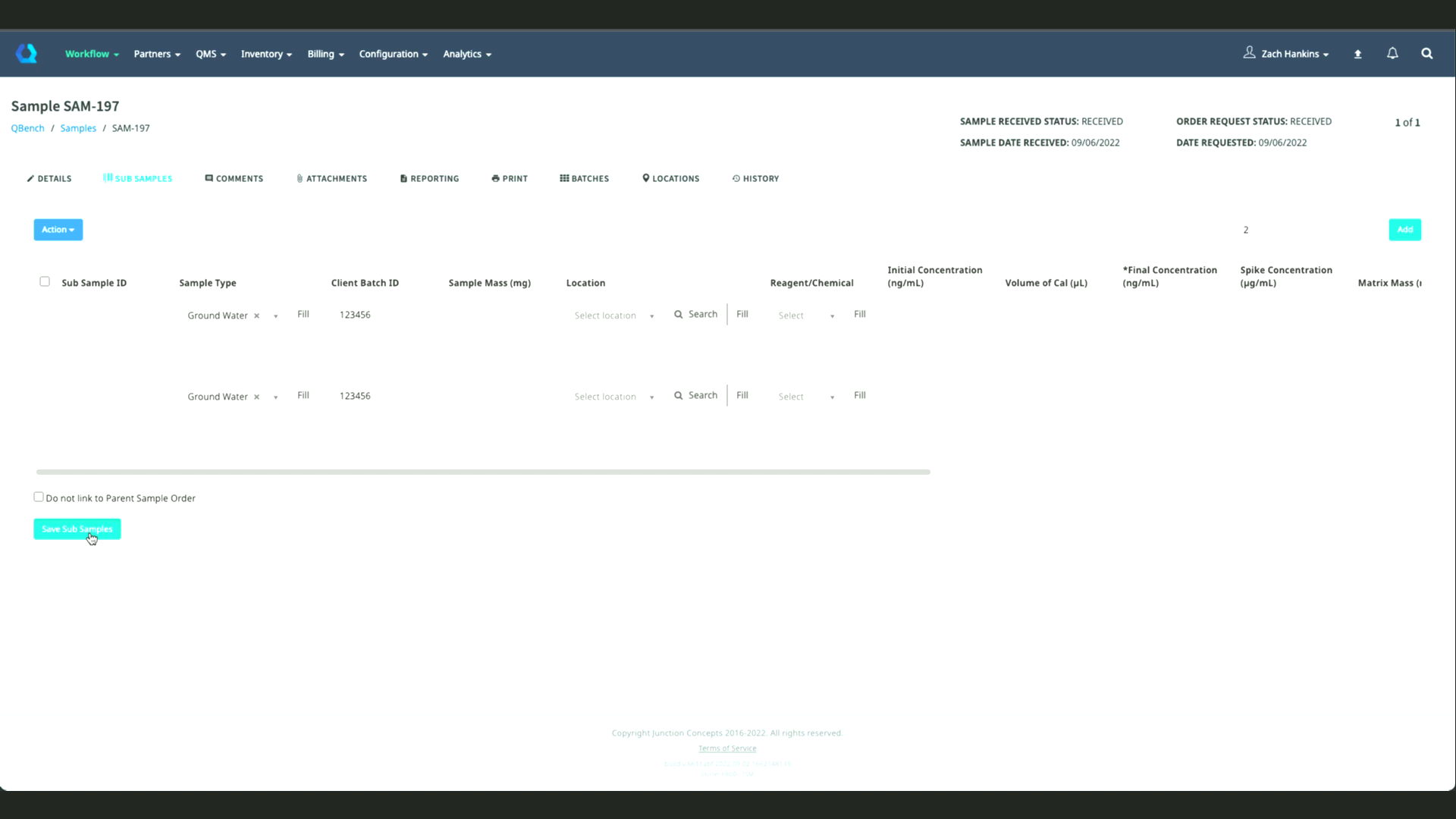Switch to the Batches tab
Image resolution: width=1456 pixels, height=819 pixels.
584,178
